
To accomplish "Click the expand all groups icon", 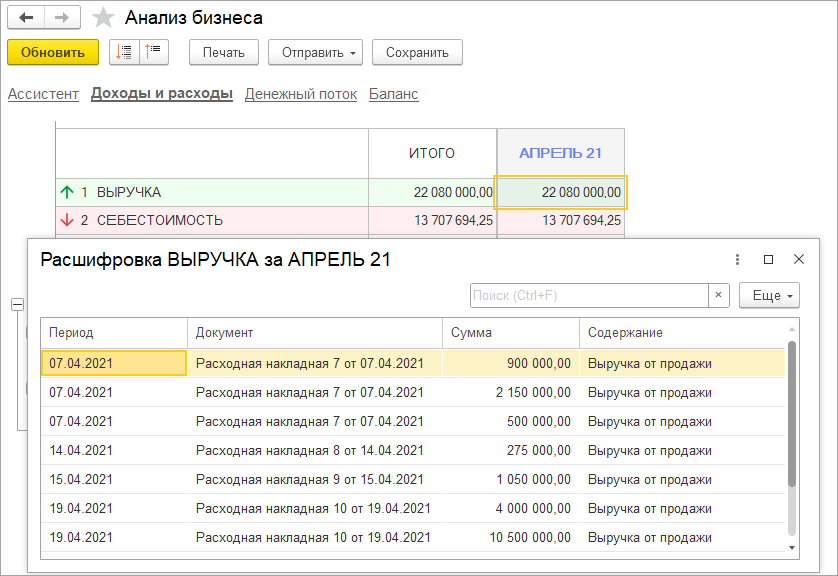I will [x=125, y=52].
